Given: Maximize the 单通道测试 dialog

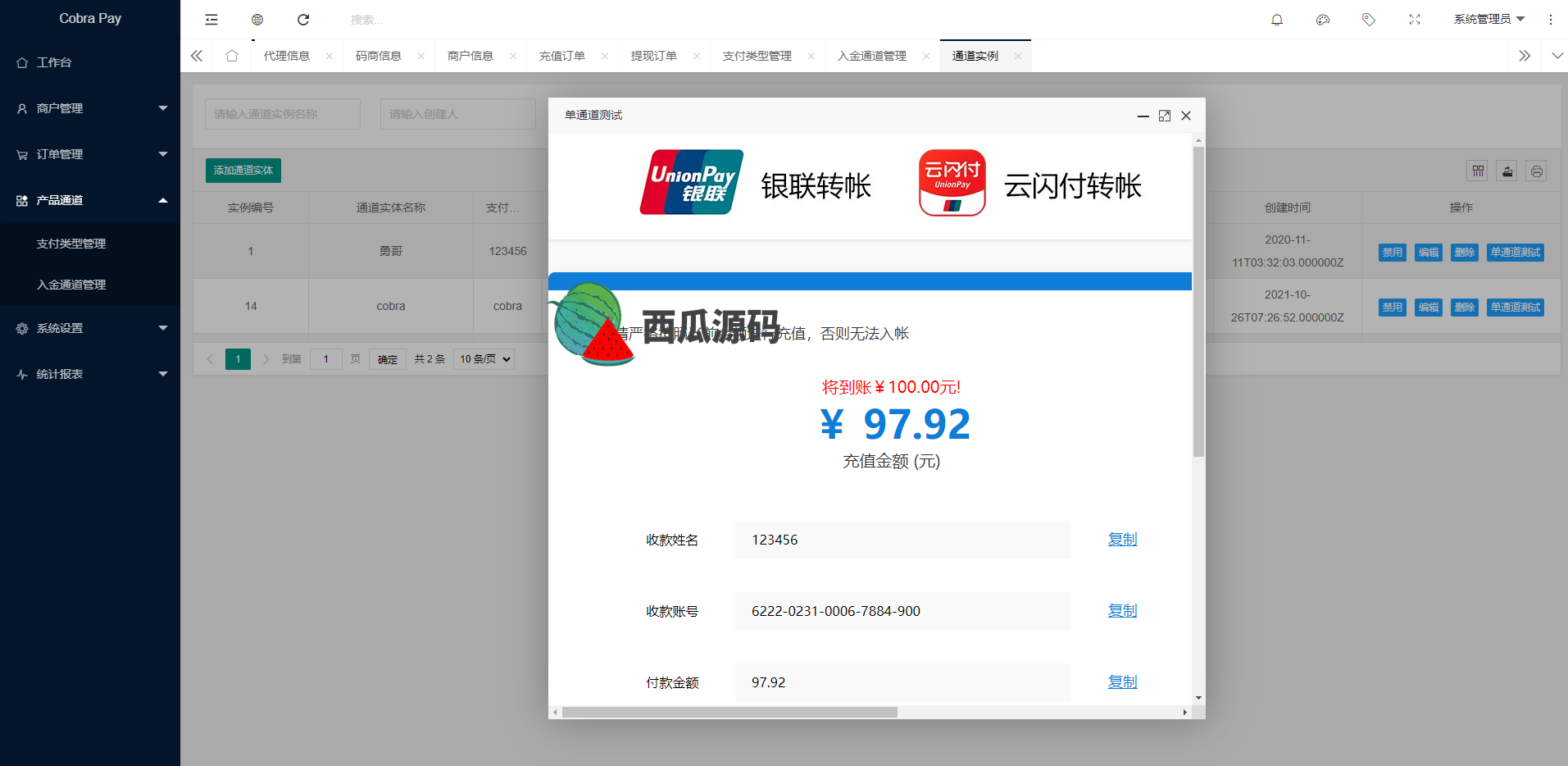Looking at the screenshot, I should coord(1165,116).
